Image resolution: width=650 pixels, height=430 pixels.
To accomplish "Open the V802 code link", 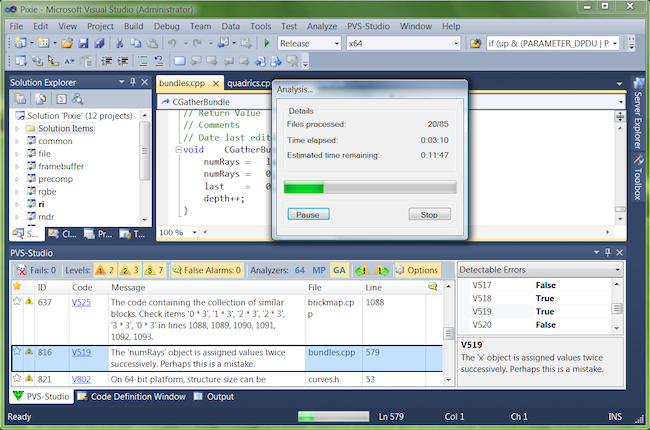I will pos(81,379).
